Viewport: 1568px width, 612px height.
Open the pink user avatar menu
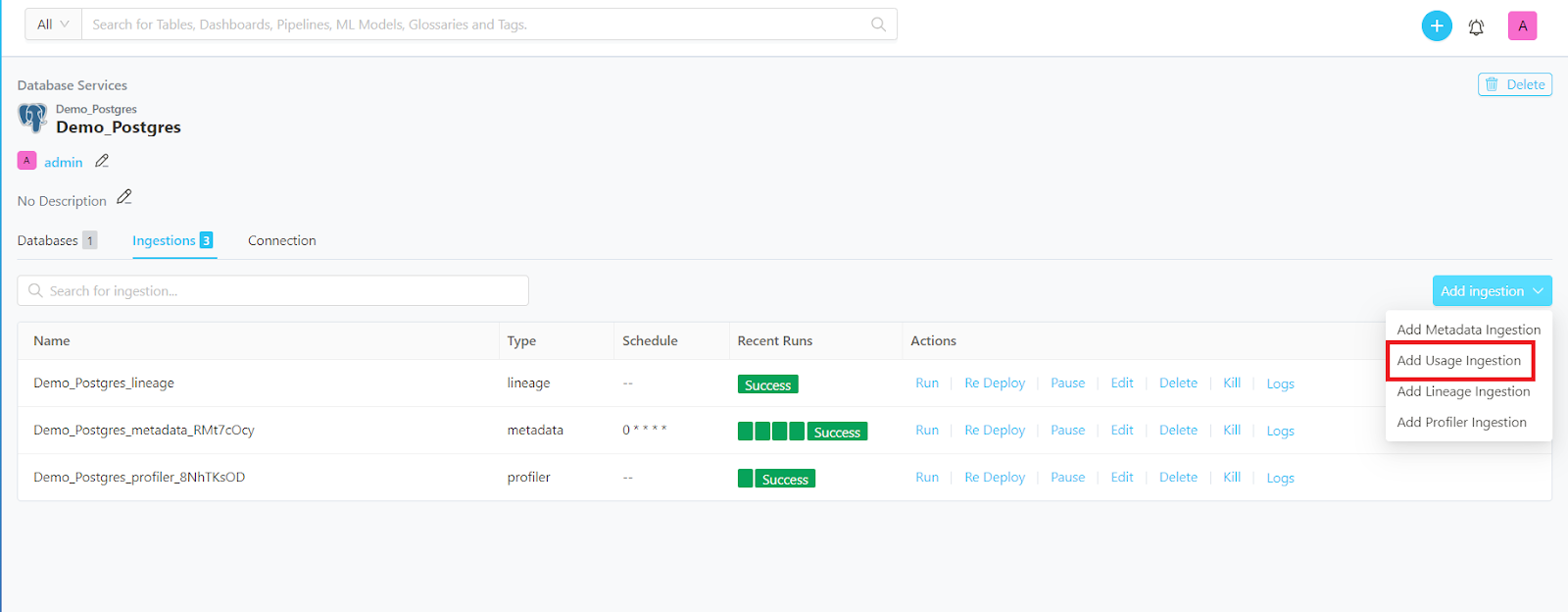pyautogui.click(x=1522, y=25)
